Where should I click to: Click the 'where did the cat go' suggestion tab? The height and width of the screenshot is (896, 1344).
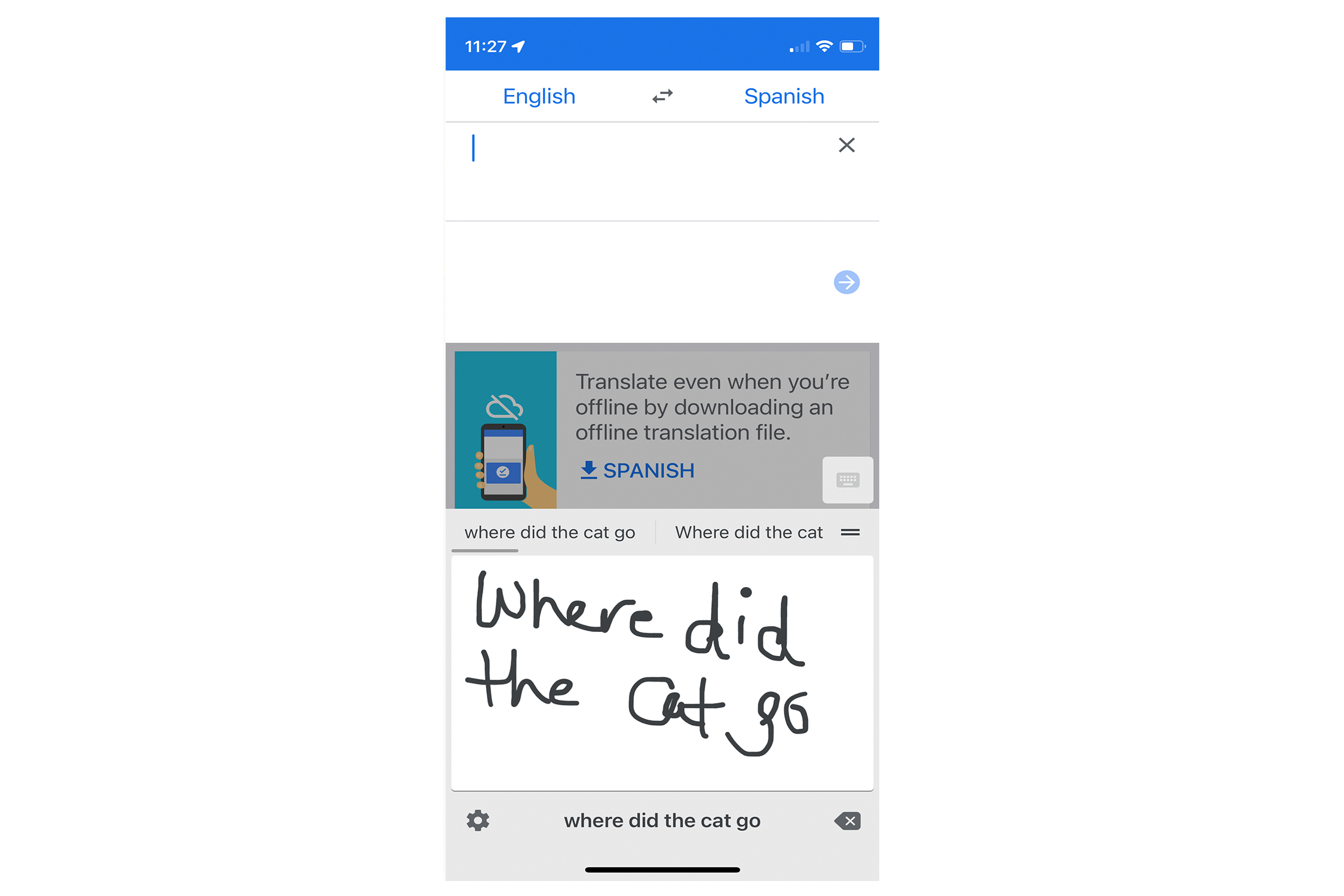pos(552,532)
